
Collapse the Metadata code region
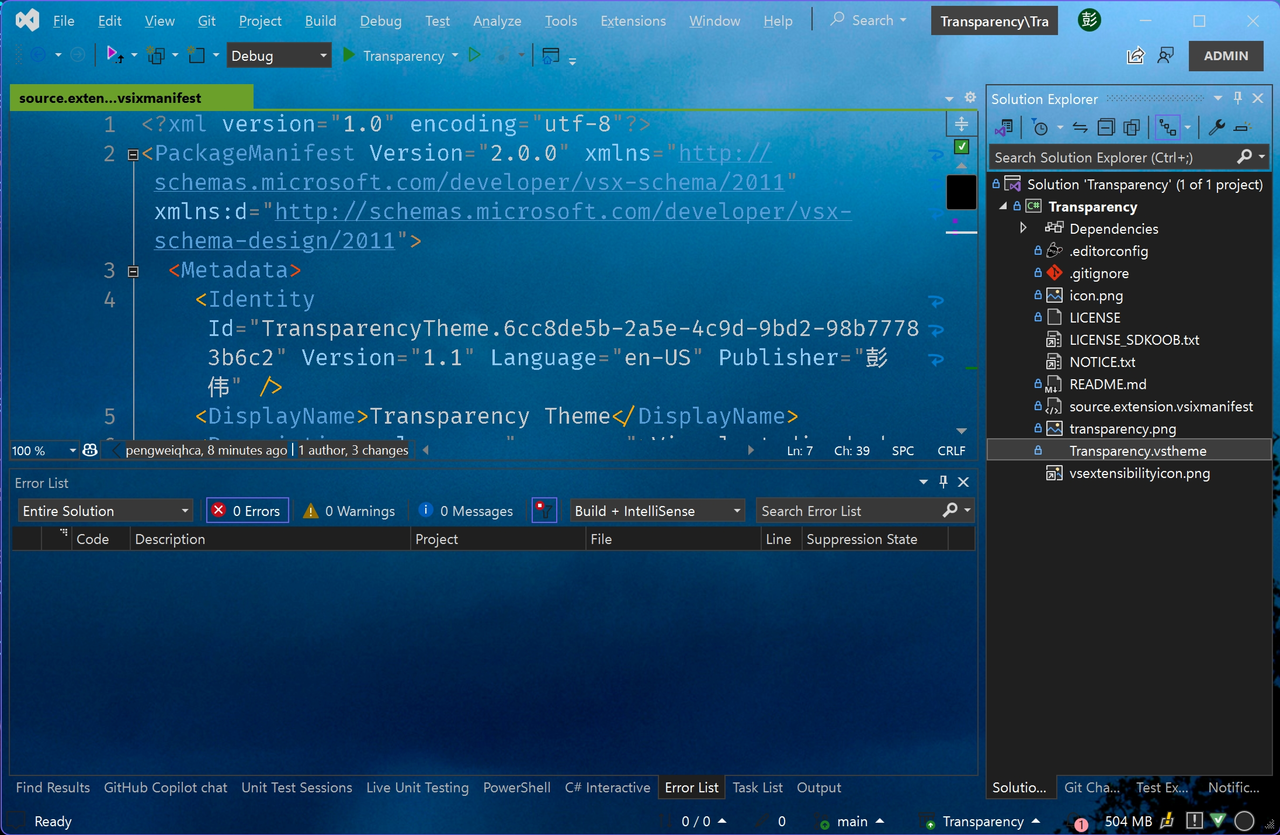coord(133,271)
